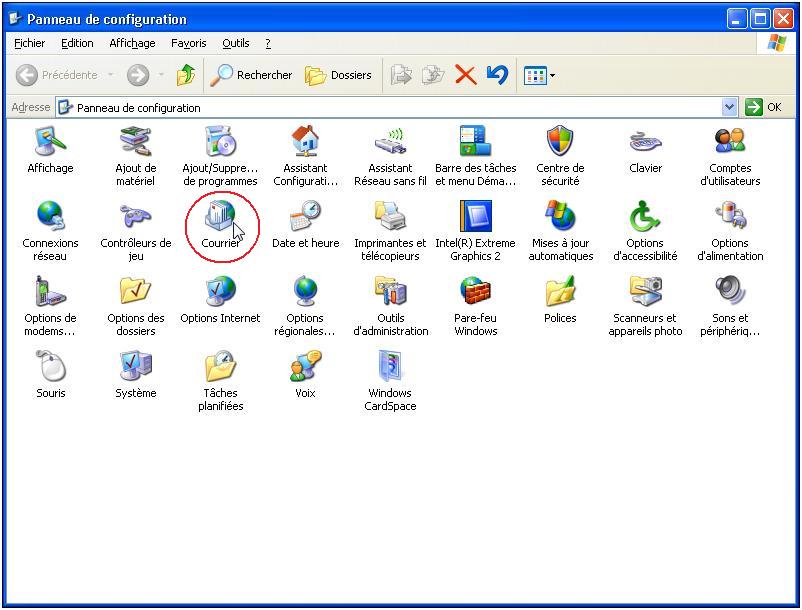Click the blue undo arrow toolbar button
This screenshot has height=610, width=802.
coord(497,75)
